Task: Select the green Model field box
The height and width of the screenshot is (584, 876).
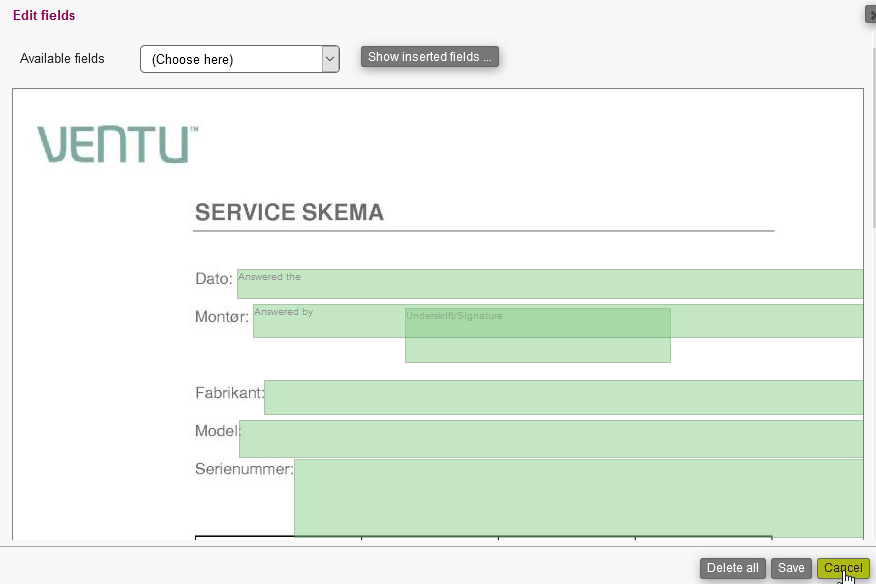Action: (x=550, y=439)
